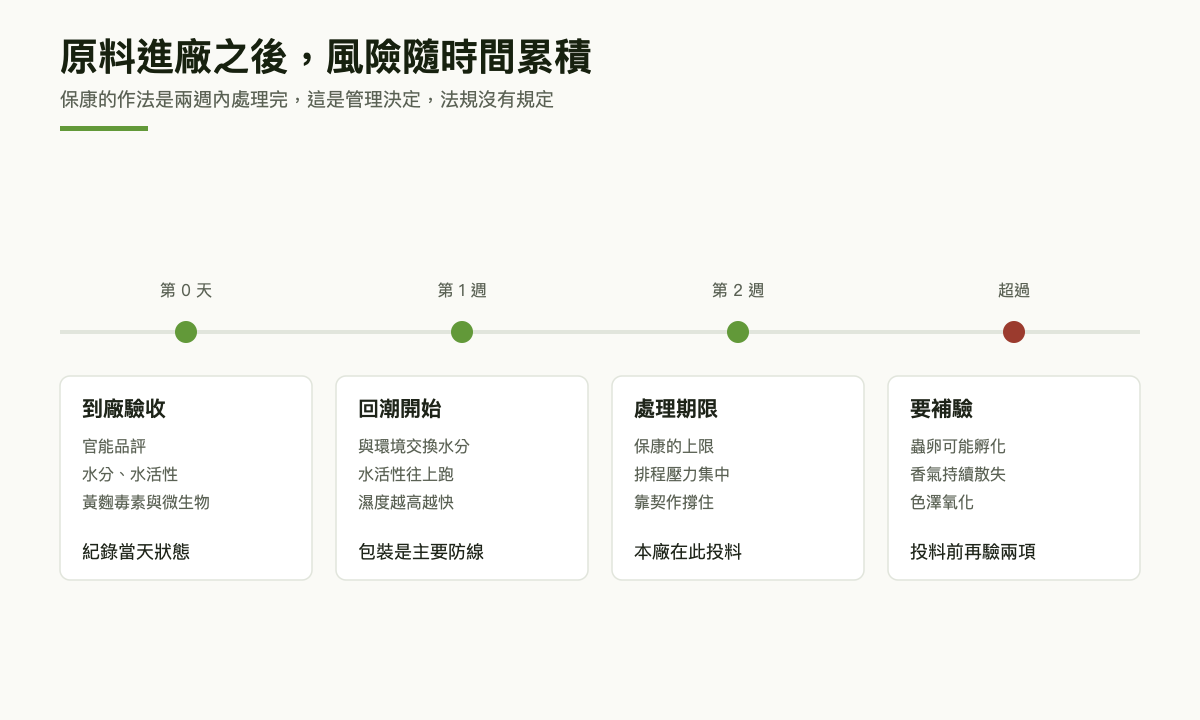Click the 本廠在此投料 footer text
This screenshot has width=1200, height=720.
tap(688, 552)
